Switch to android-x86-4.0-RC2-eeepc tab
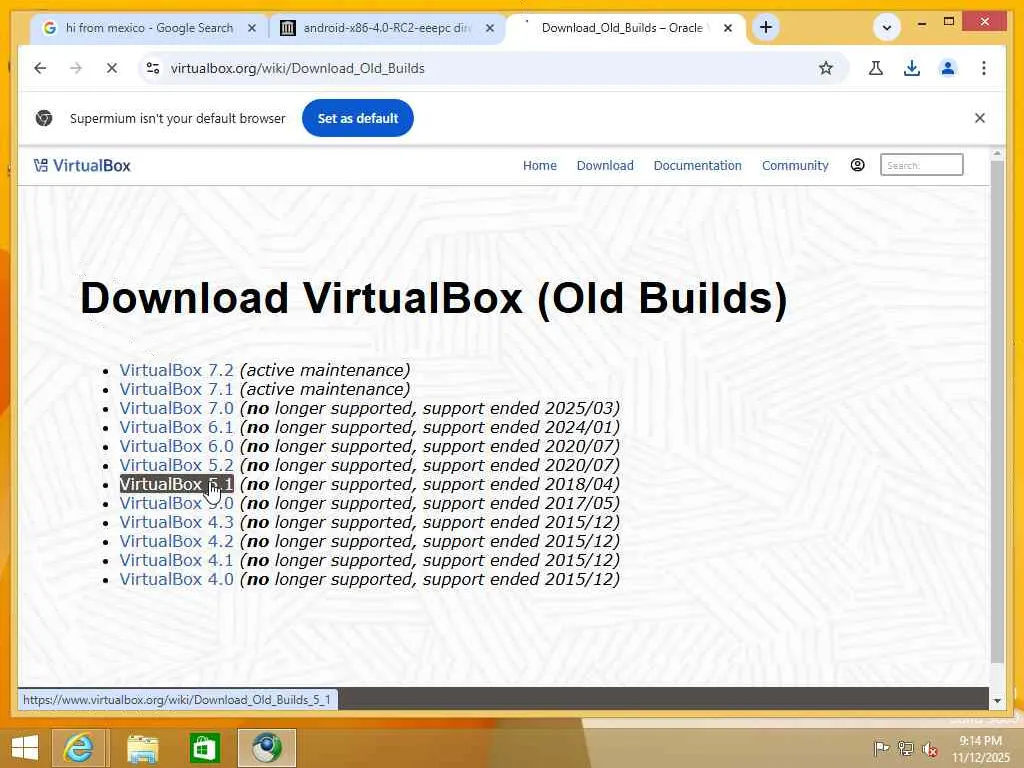Viewport: 1024px width, 768px height. (387, 28)
